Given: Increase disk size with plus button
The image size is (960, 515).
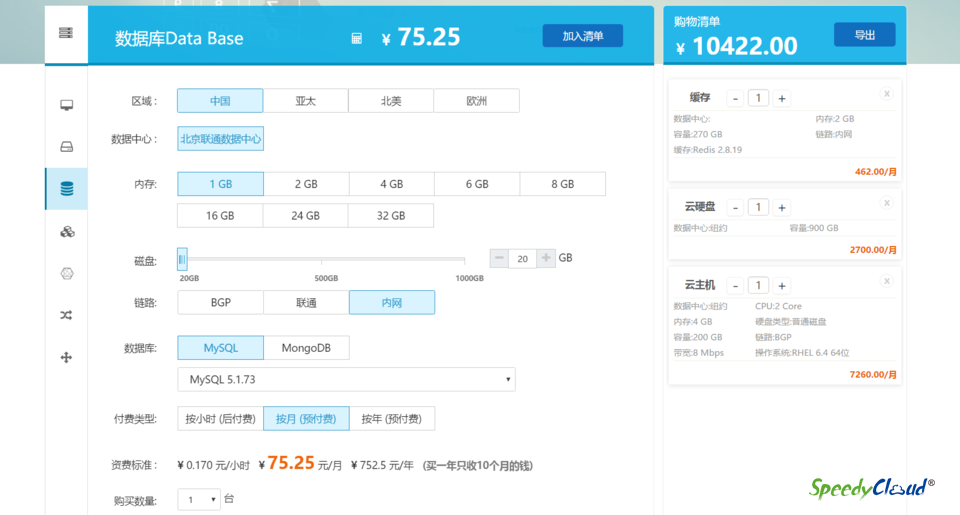Looking at the screenshot, I should (546, 258).
